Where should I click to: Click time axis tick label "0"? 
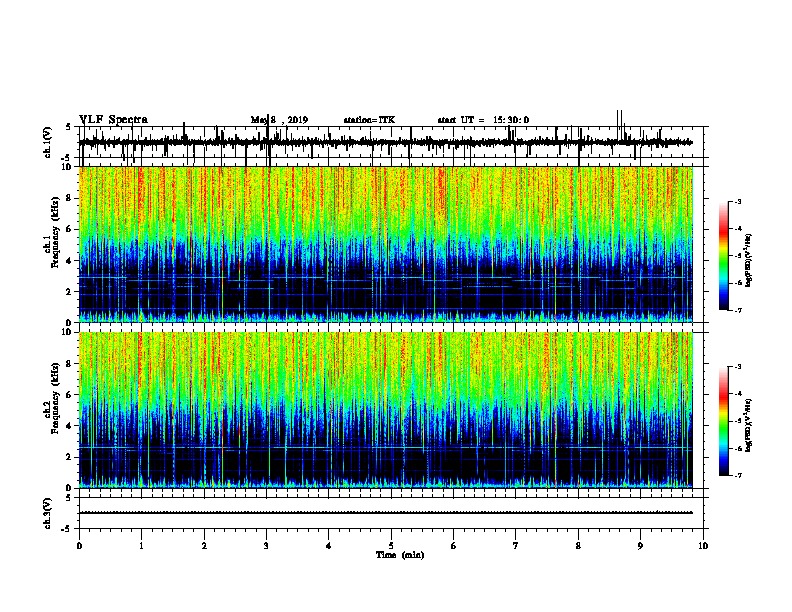pyautogui.click(x=79, y=546)
